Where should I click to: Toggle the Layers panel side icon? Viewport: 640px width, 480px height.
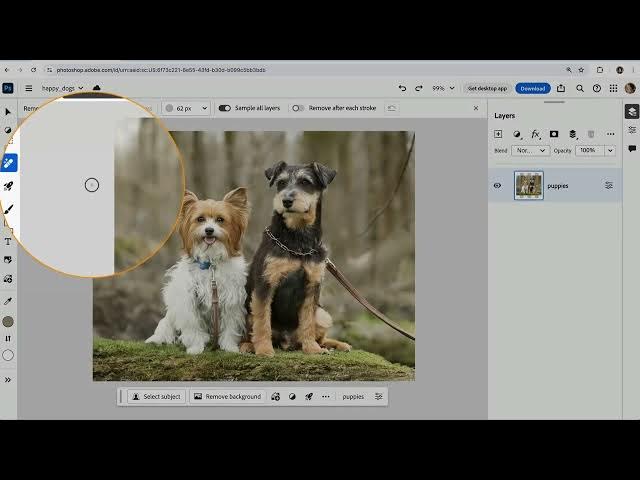coord(632,111)
